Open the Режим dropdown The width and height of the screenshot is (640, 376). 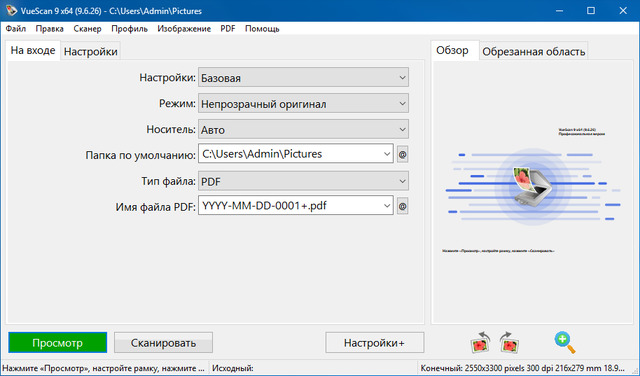click(x=303, y=104)
